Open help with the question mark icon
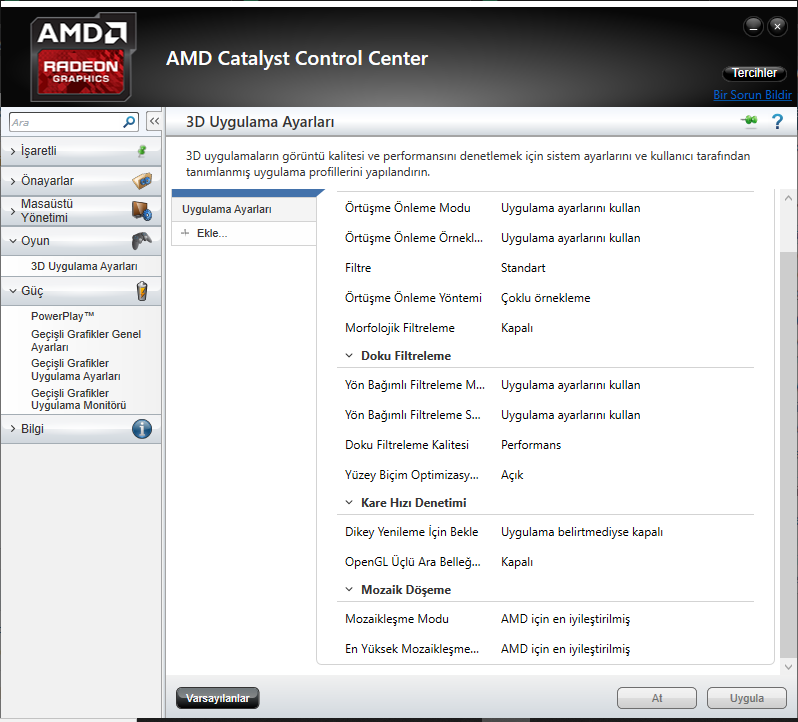 point(777,122)
